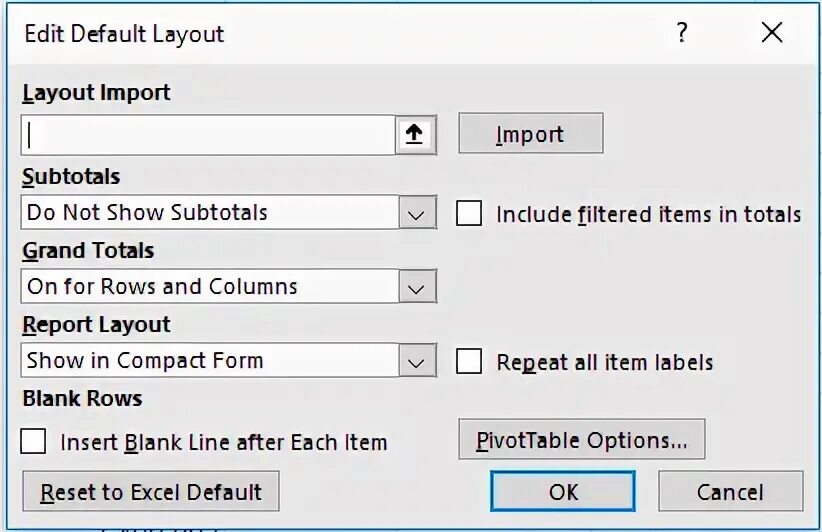The height and width of the screenshot is (532, 822).
Task: Expand the Report Layout dropdown arrow
Action: (417, 360)
